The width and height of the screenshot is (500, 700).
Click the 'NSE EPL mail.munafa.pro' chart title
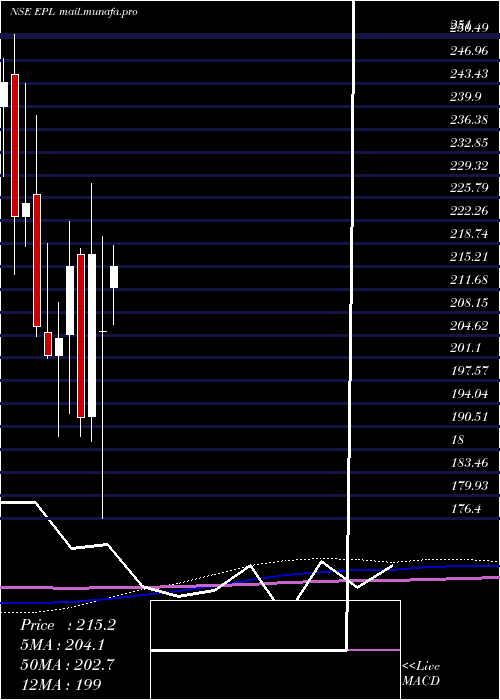click(x=74, y=12)
